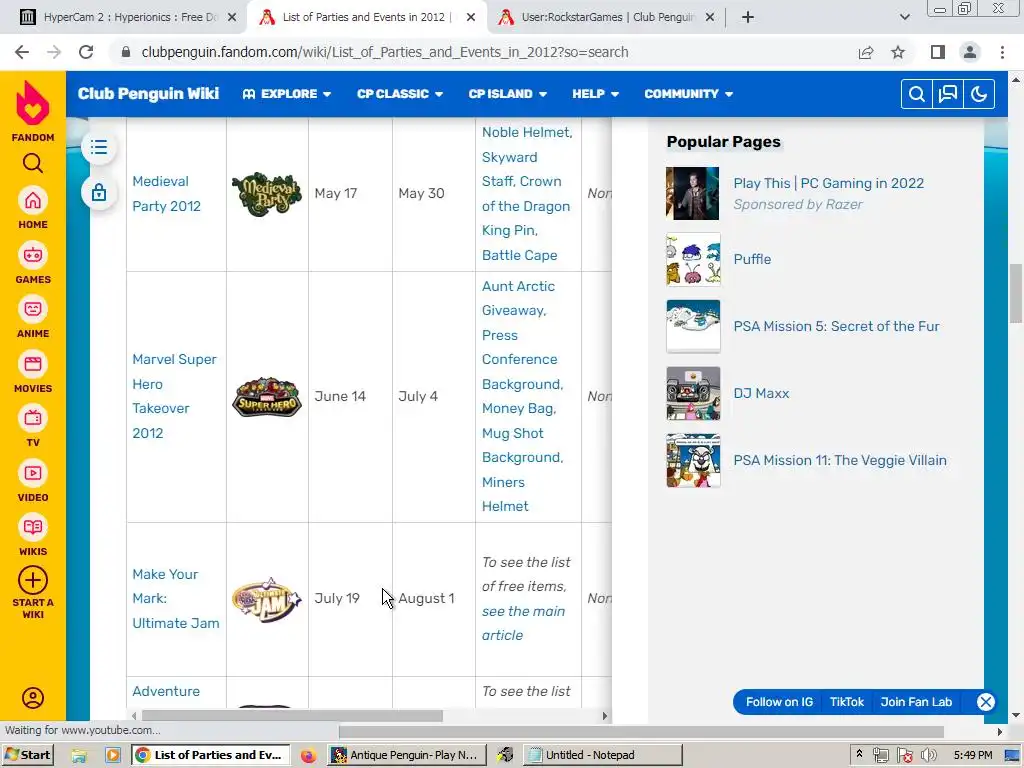Click the Join Fan Lab button
Screen dimensions: 1024x768
pos(916,702)
